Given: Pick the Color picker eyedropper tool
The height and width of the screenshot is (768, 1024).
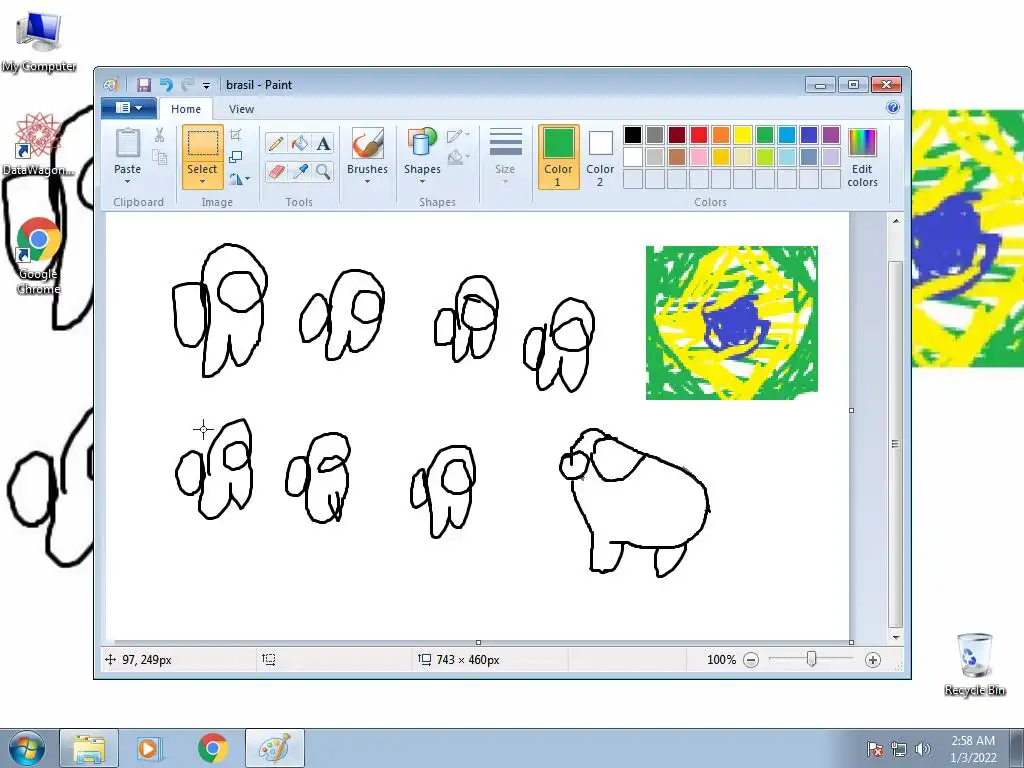Looking at the screenshot, I should (300, 171).
